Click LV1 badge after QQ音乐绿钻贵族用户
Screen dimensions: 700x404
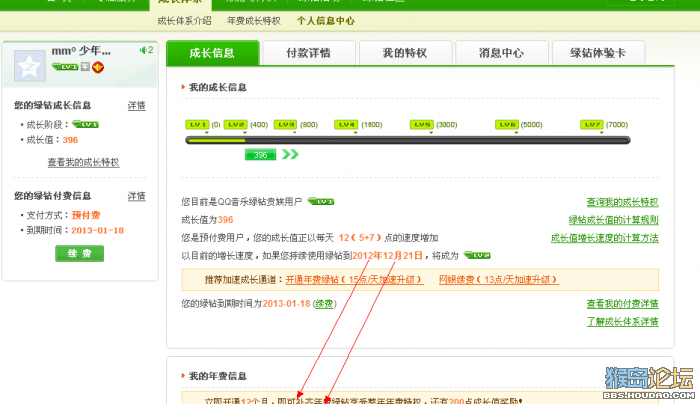click(x=321, y=202)
